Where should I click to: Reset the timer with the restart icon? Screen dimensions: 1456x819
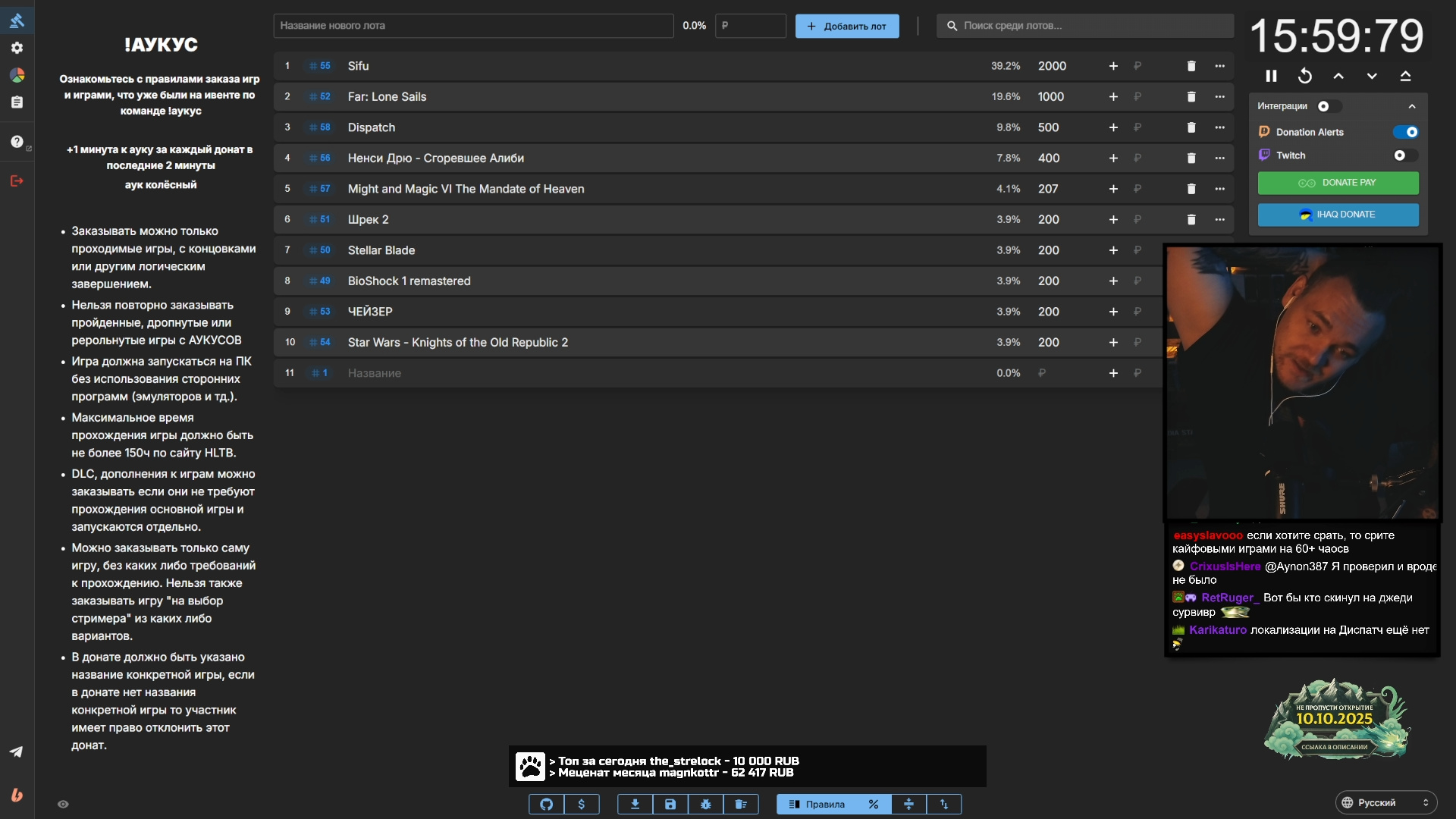[1304, 76]
